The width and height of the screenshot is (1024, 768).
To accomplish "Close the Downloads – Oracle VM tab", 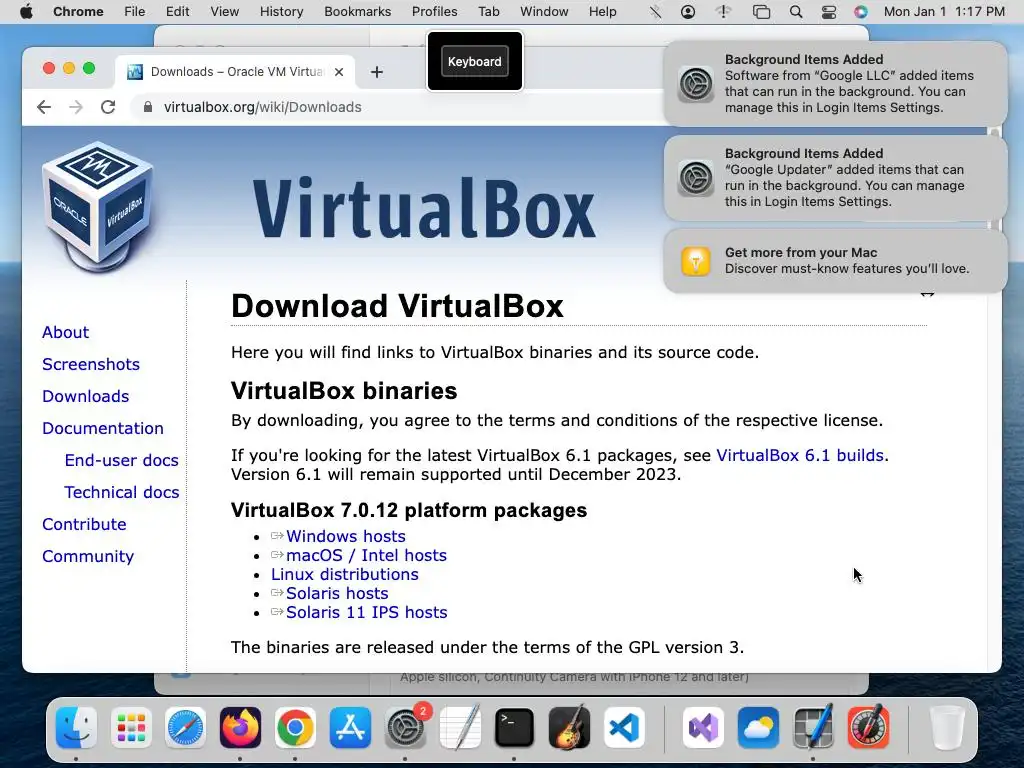I will 339,72.
